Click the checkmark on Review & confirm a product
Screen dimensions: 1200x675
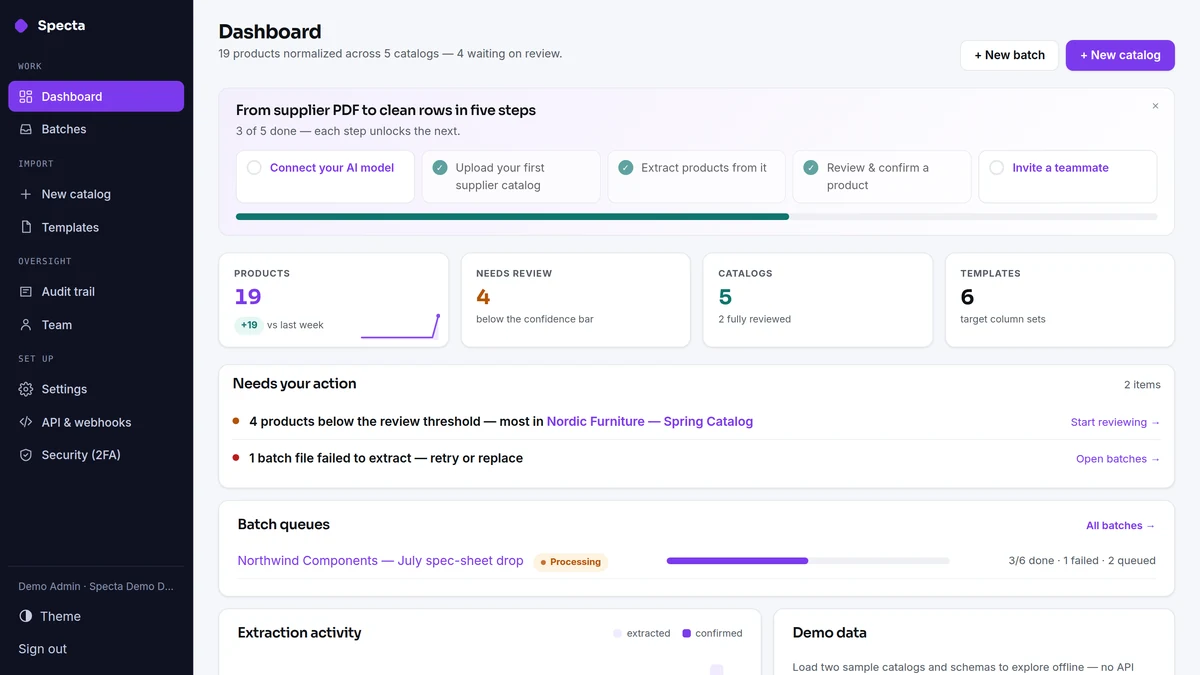click(811, 168)
